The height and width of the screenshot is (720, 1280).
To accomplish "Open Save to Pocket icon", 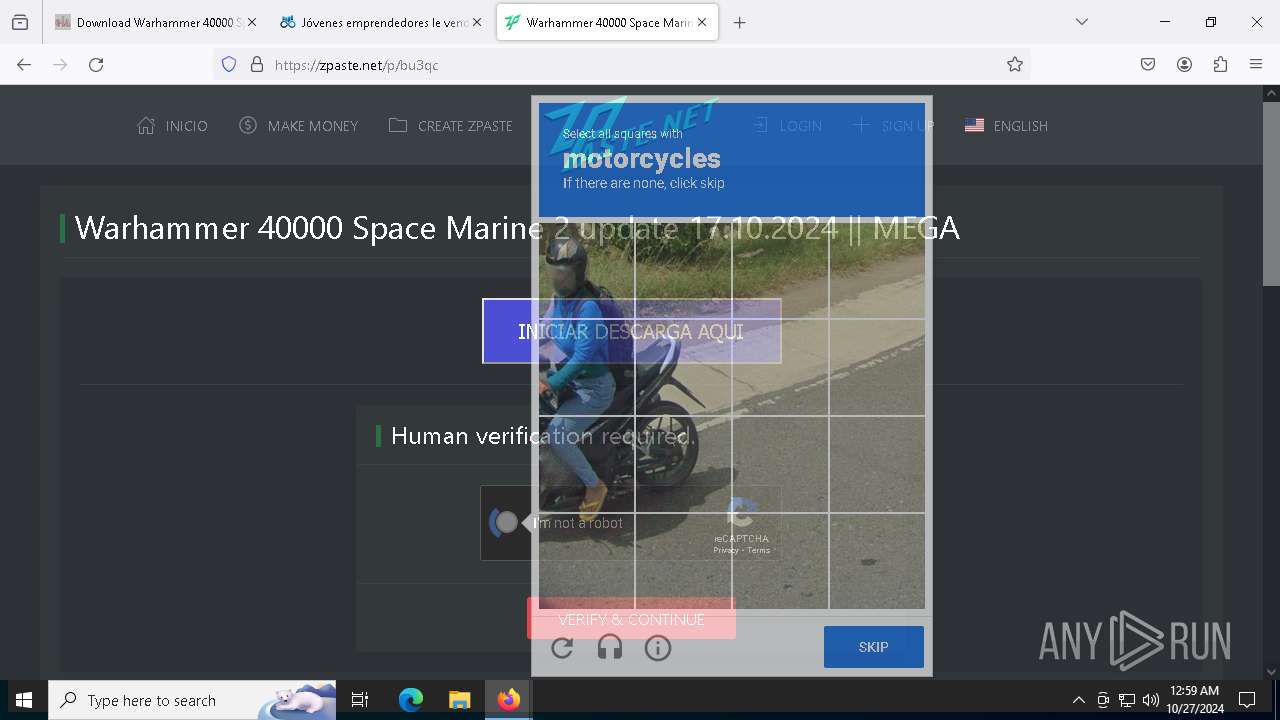I will [1148, 64].
